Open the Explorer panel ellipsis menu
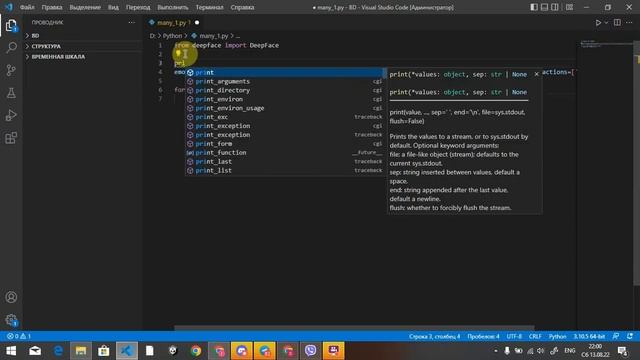Screen dimensions: 640x360 click(131, 22)
